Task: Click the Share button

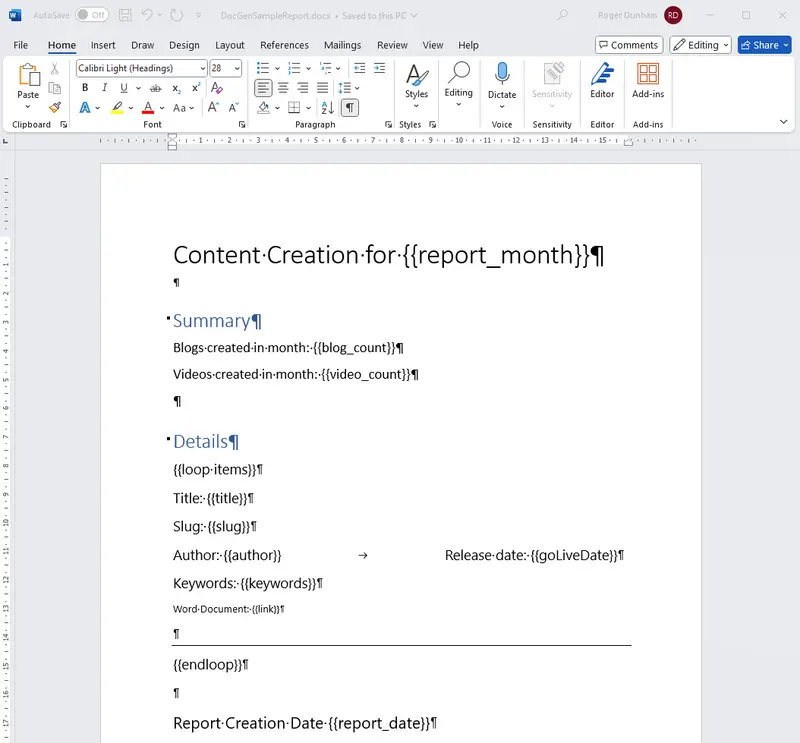Action: pos(764,45)
